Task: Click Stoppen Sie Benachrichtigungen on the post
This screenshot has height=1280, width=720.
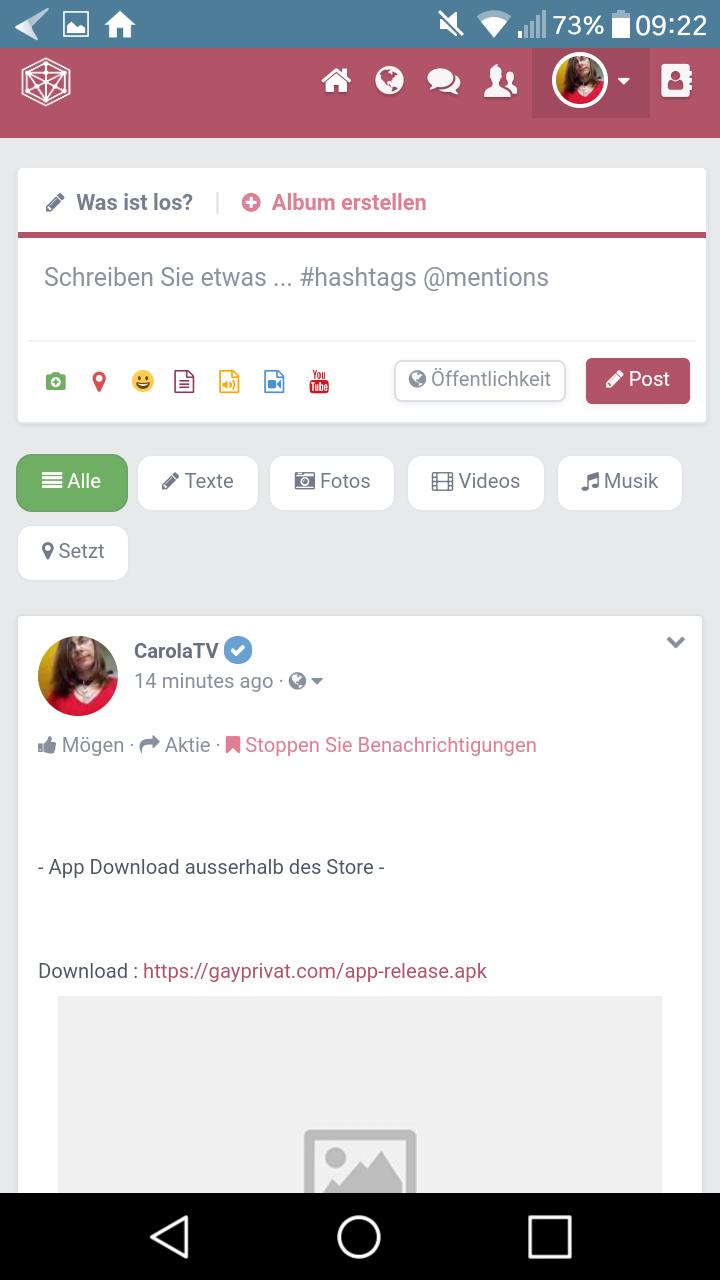Action: 381,745
